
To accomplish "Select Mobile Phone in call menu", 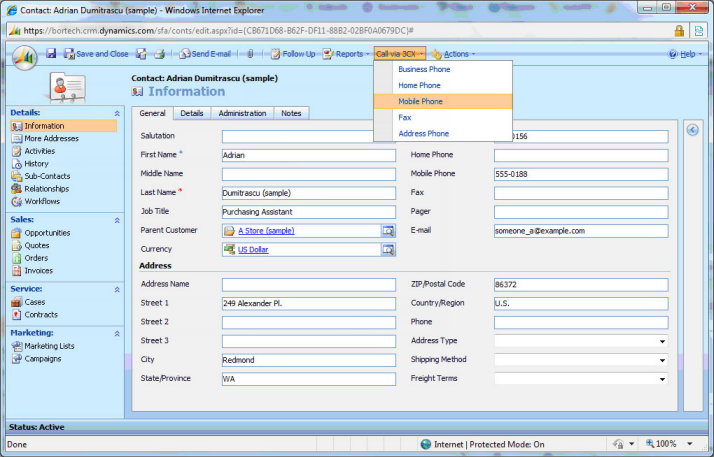I will click(x=443, y=101).
